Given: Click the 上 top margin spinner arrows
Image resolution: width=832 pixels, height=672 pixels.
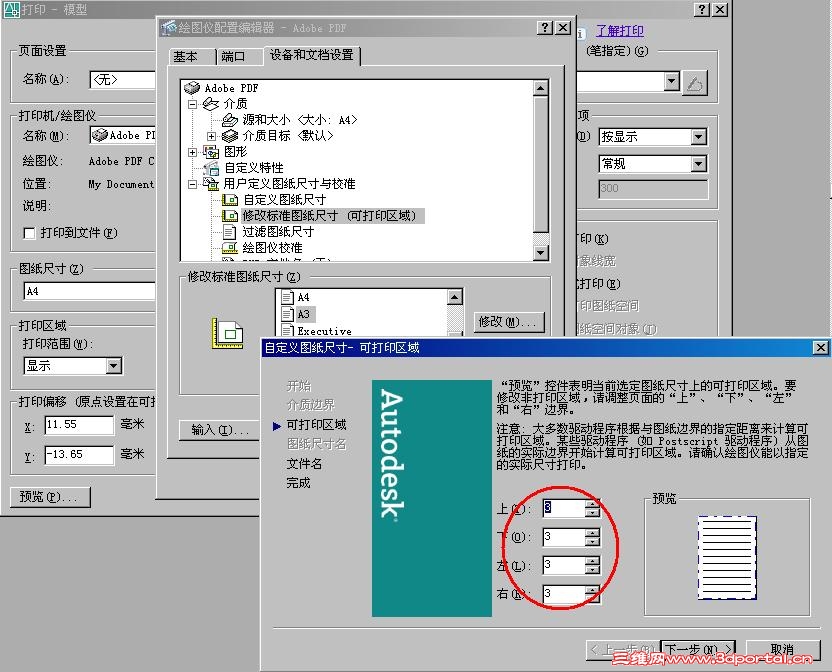Looking at the screenshot, I should pyautogui.click(x=592, y=509).
